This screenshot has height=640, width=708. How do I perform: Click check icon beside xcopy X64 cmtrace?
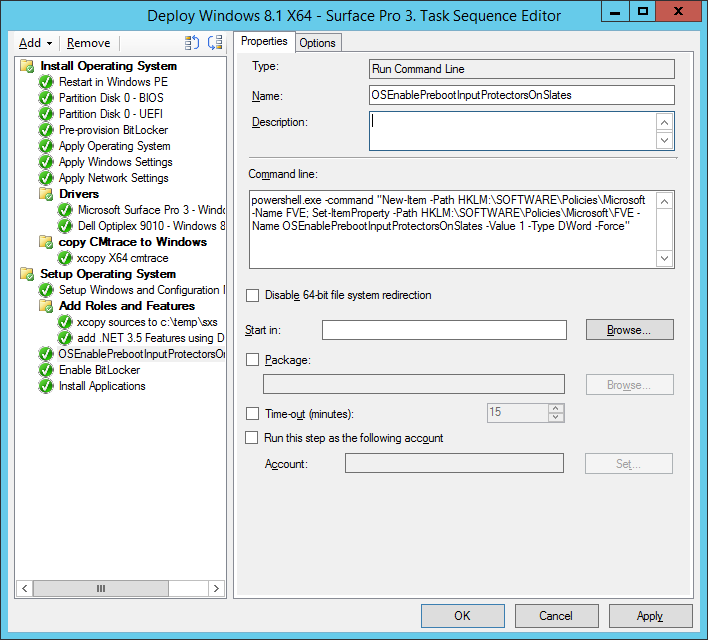click(x=65, y=258)
